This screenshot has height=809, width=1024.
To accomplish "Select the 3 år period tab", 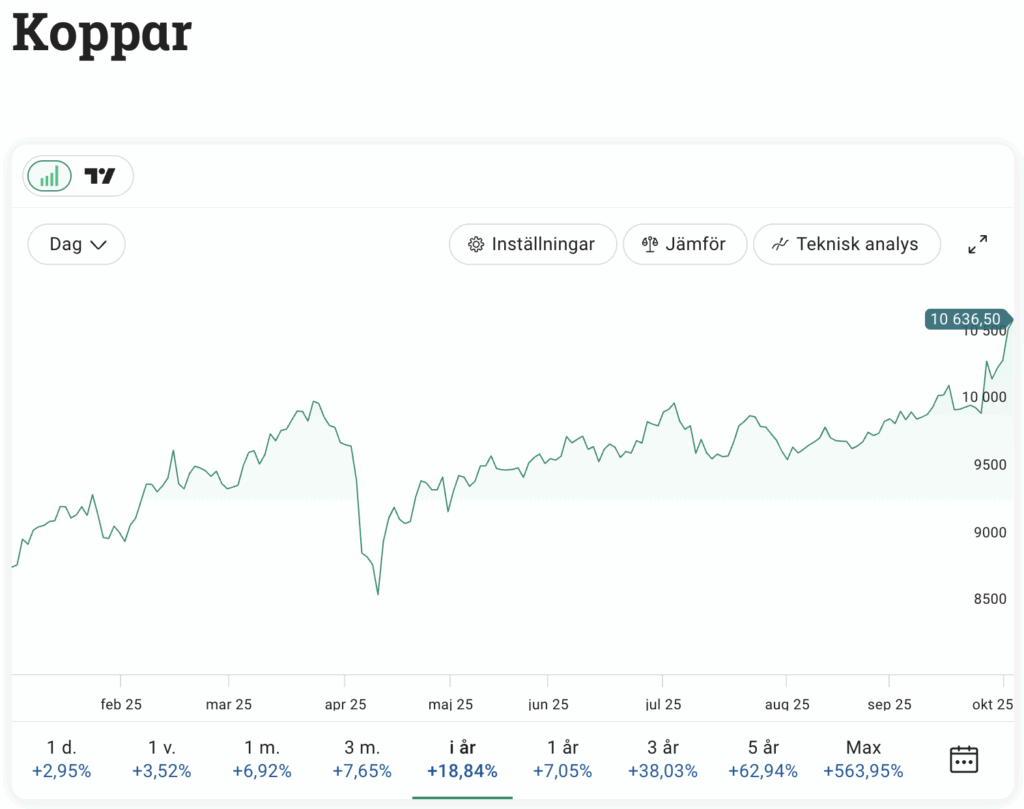I will [x=663, y=759].
